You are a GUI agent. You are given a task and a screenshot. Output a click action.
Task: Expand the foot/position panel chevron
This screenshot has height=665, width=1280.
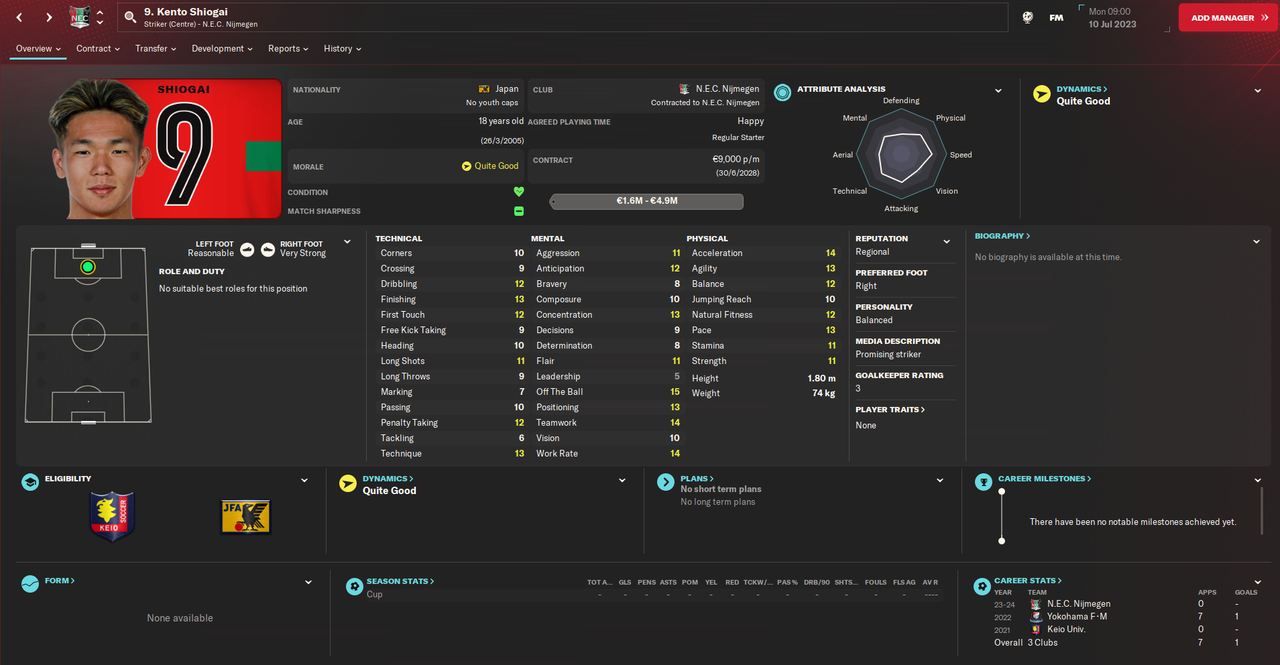pos(347,242)
